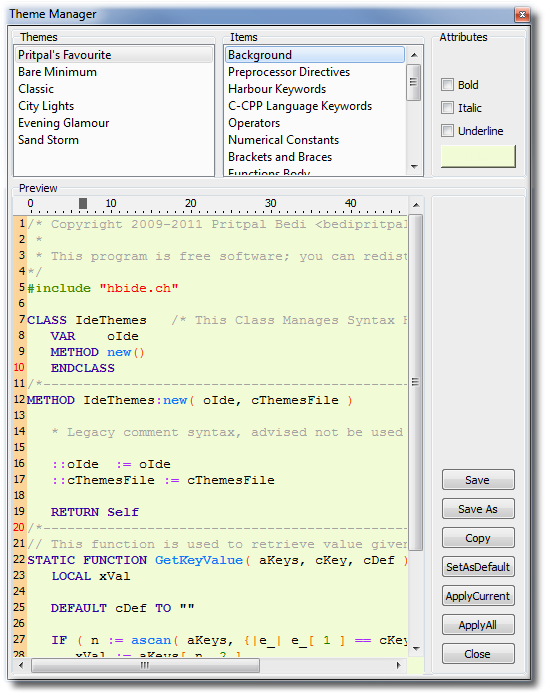Click preview vertical scroll down arrow

tap(416, 649)
